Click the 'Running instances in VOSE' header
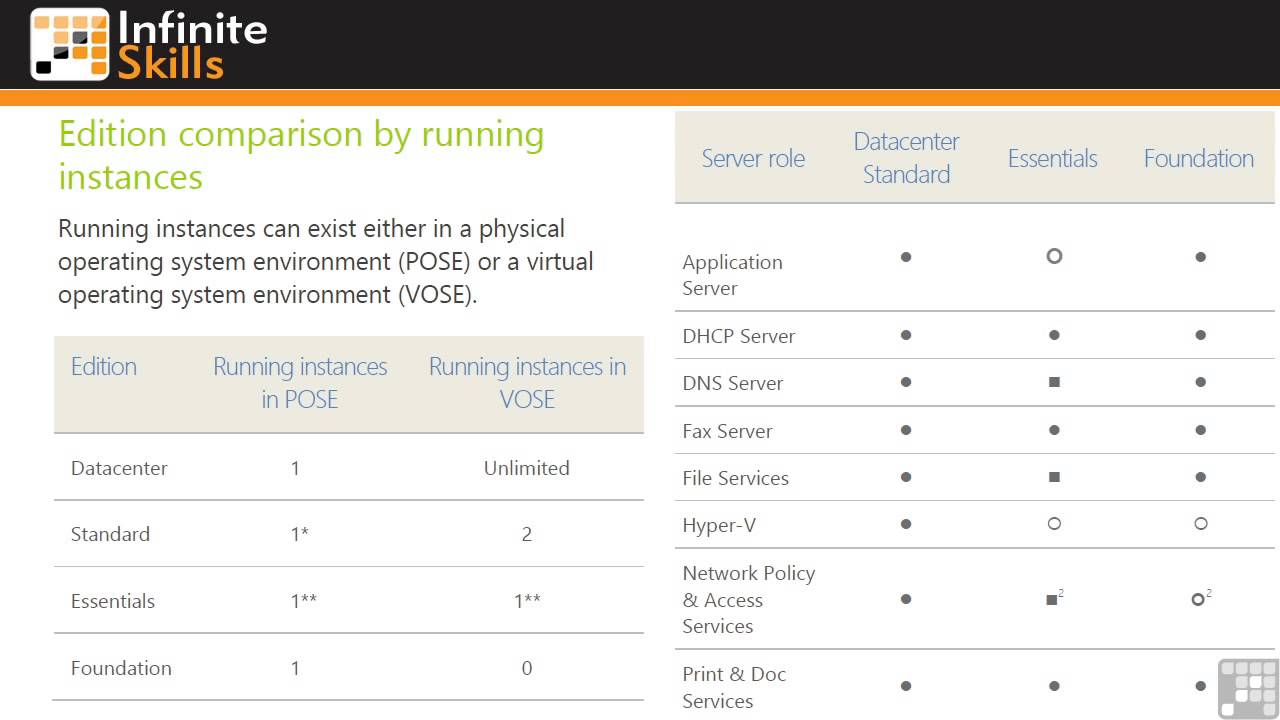This screenshot has width=1280, height=720. click(527, 383)
